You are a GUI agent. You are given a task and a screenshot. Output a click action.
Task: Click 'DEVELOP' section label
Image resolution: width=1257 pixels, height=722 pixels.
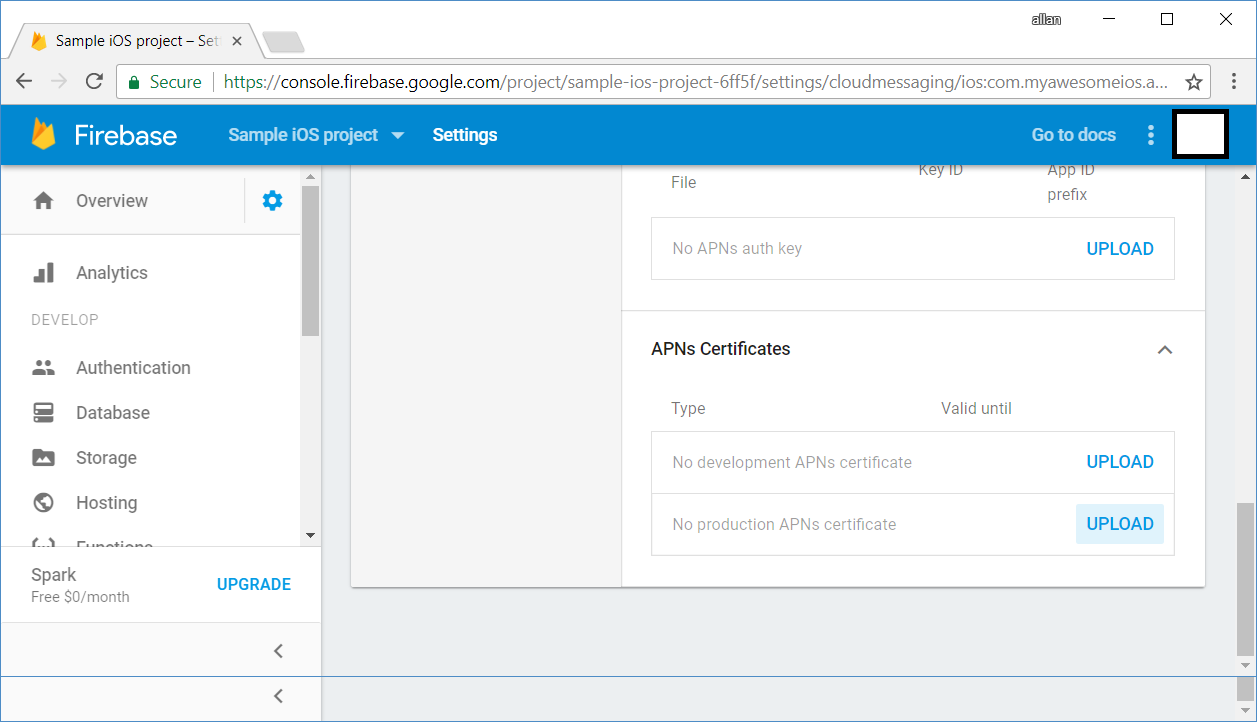point(65,320)
